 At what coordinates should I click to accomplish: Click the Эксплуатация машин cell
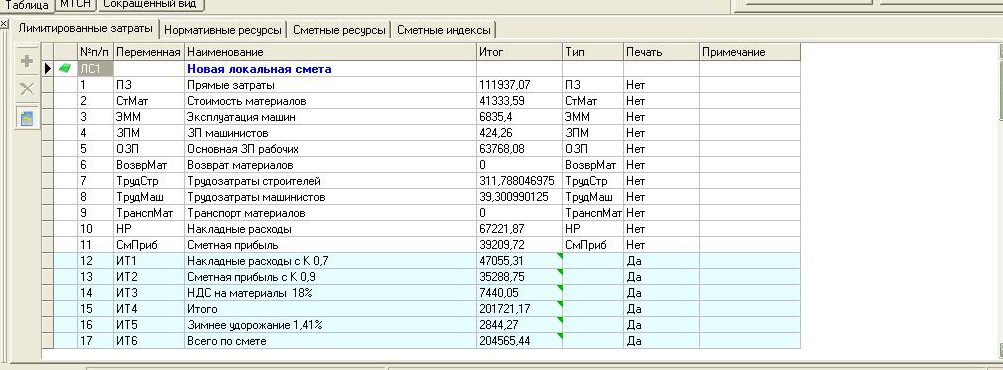click(x=330, y=117)
